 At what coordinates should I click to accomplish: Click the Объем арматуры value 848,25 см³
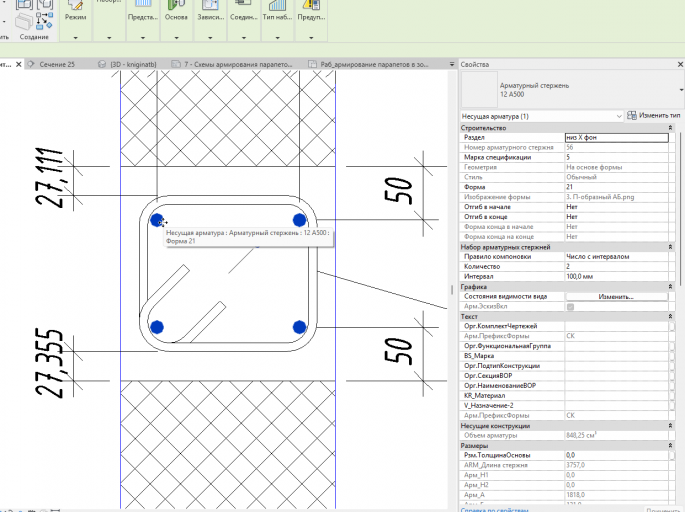(616, 436)
